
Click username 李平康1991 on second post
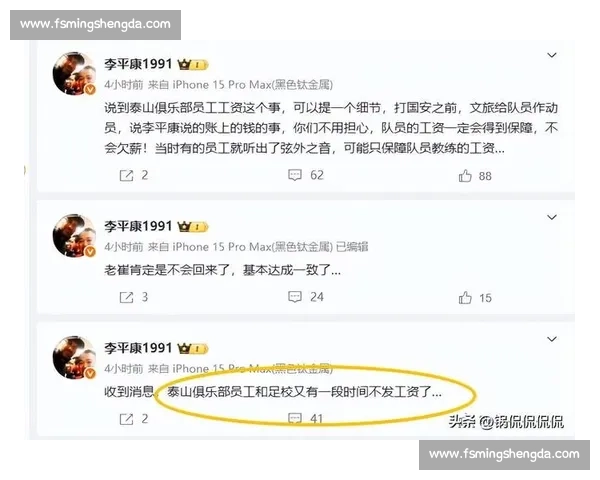point(138,226)
